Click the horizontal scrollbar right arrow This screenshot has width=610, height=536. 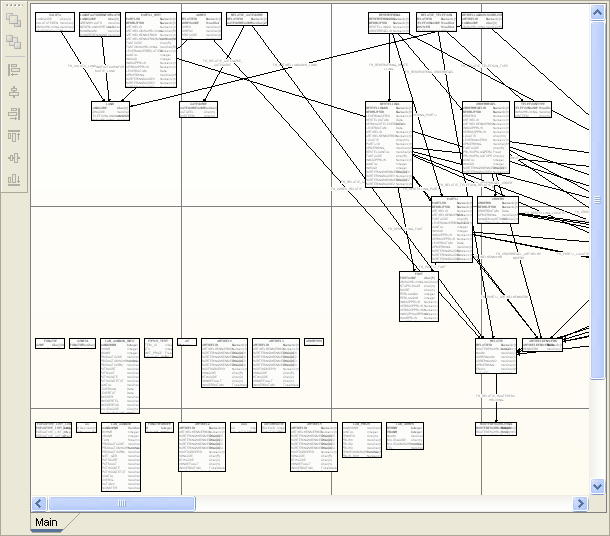[582, 503]
